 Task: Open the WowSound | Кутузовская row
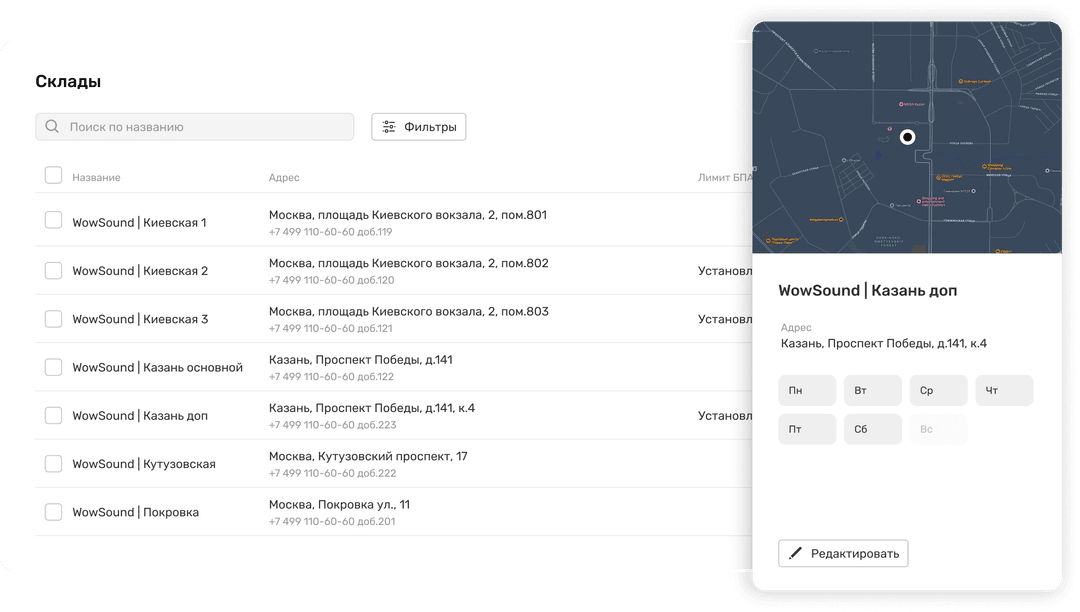[x=144, y=464]
